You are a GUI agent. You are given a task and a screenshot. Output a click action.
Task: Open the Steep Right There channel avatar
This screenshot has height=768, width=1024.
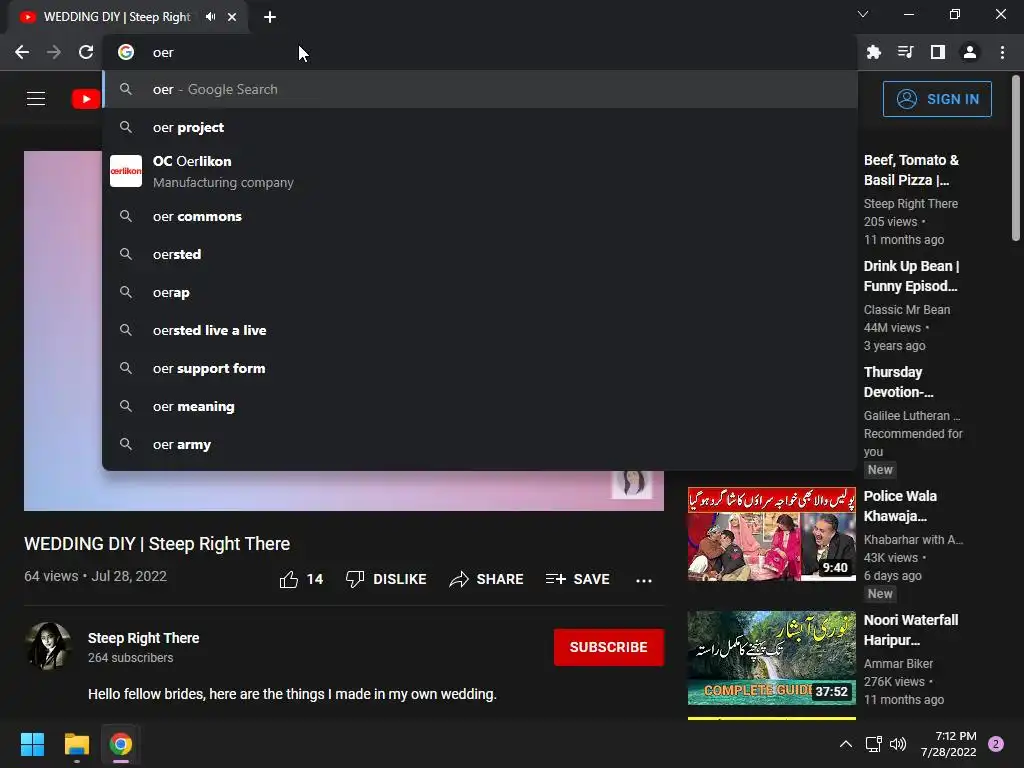pos(48,647)
